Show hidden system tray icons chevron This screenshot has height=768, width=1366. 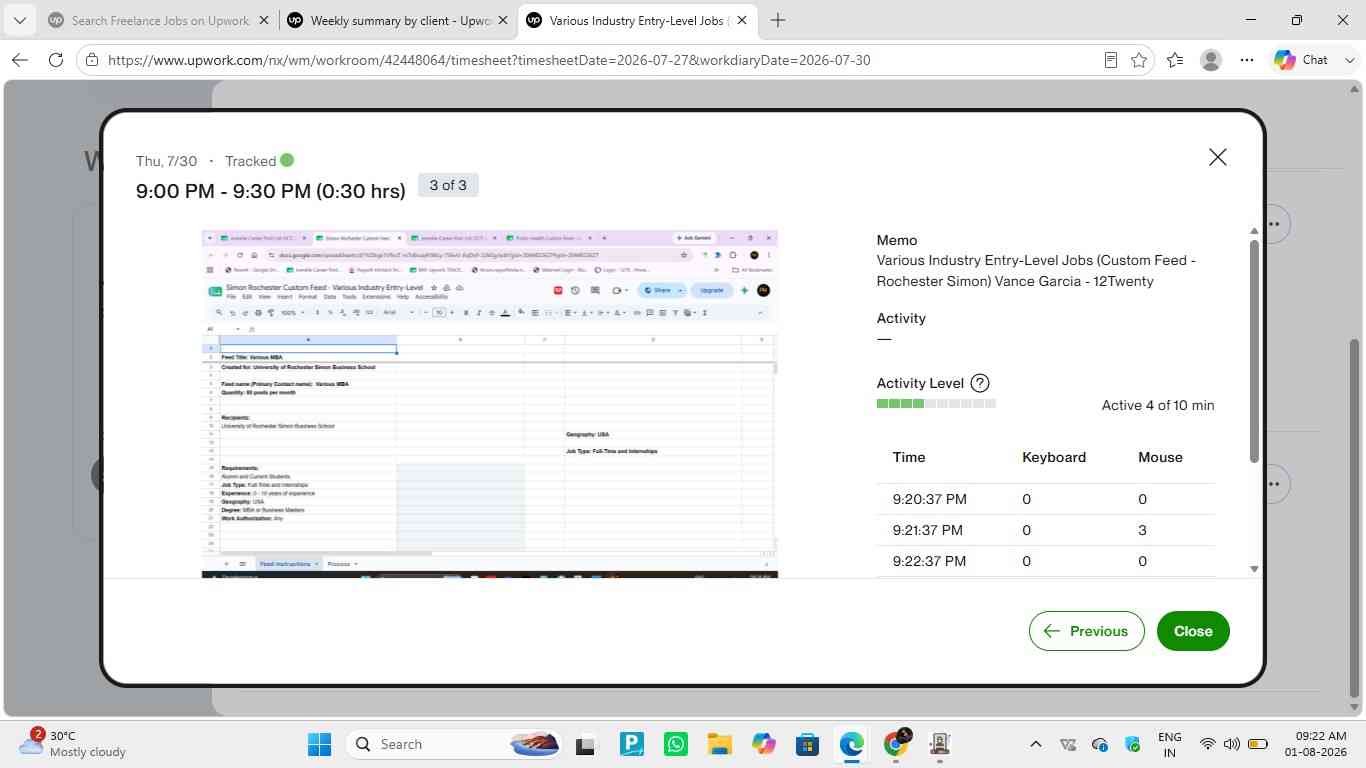1036,744
